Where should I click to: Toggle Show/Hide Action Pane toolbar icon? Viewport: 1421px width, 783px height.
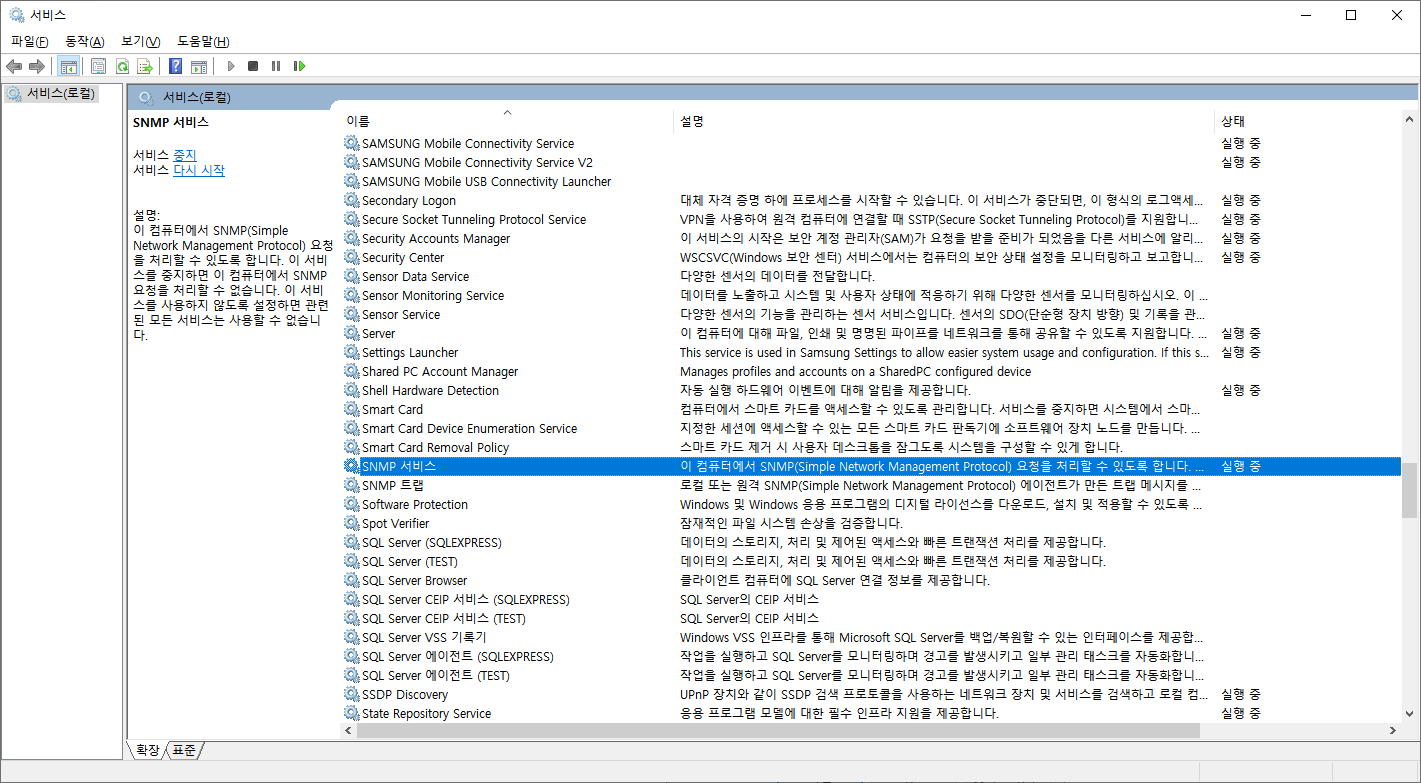click(x=199, y=66)
